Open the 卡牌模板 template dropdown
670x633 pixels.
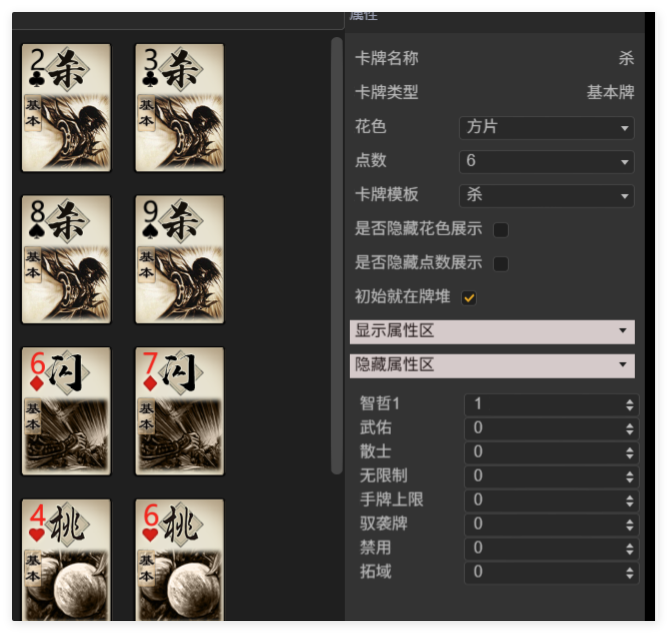pyautogui.click(x=547, y=196)
